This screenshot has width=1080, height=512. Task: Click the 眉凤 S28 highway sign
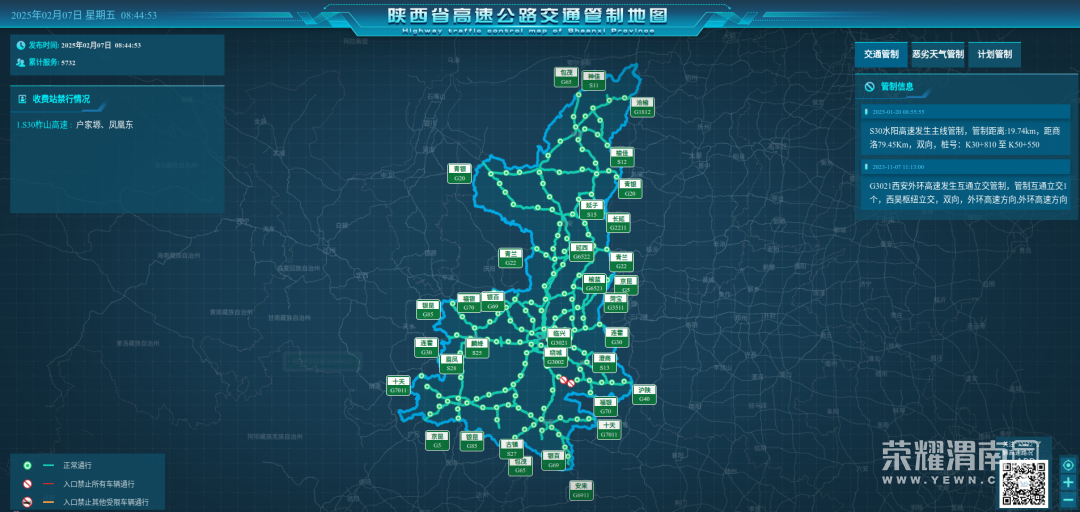coord(452,363)
